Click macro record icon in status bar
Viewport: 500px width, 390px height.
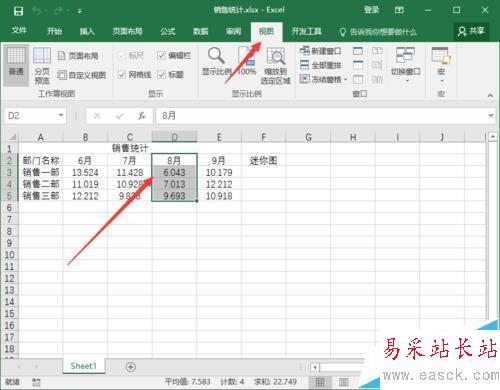point(36,382)
